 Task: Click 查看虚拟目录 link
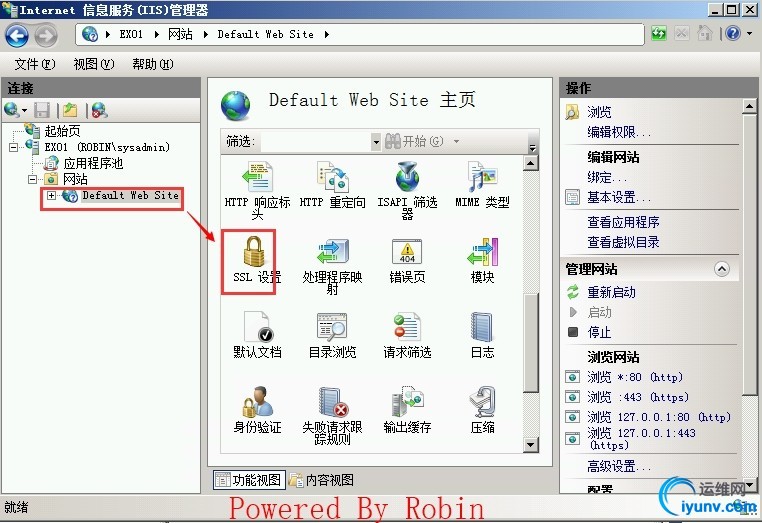point(623,242)
